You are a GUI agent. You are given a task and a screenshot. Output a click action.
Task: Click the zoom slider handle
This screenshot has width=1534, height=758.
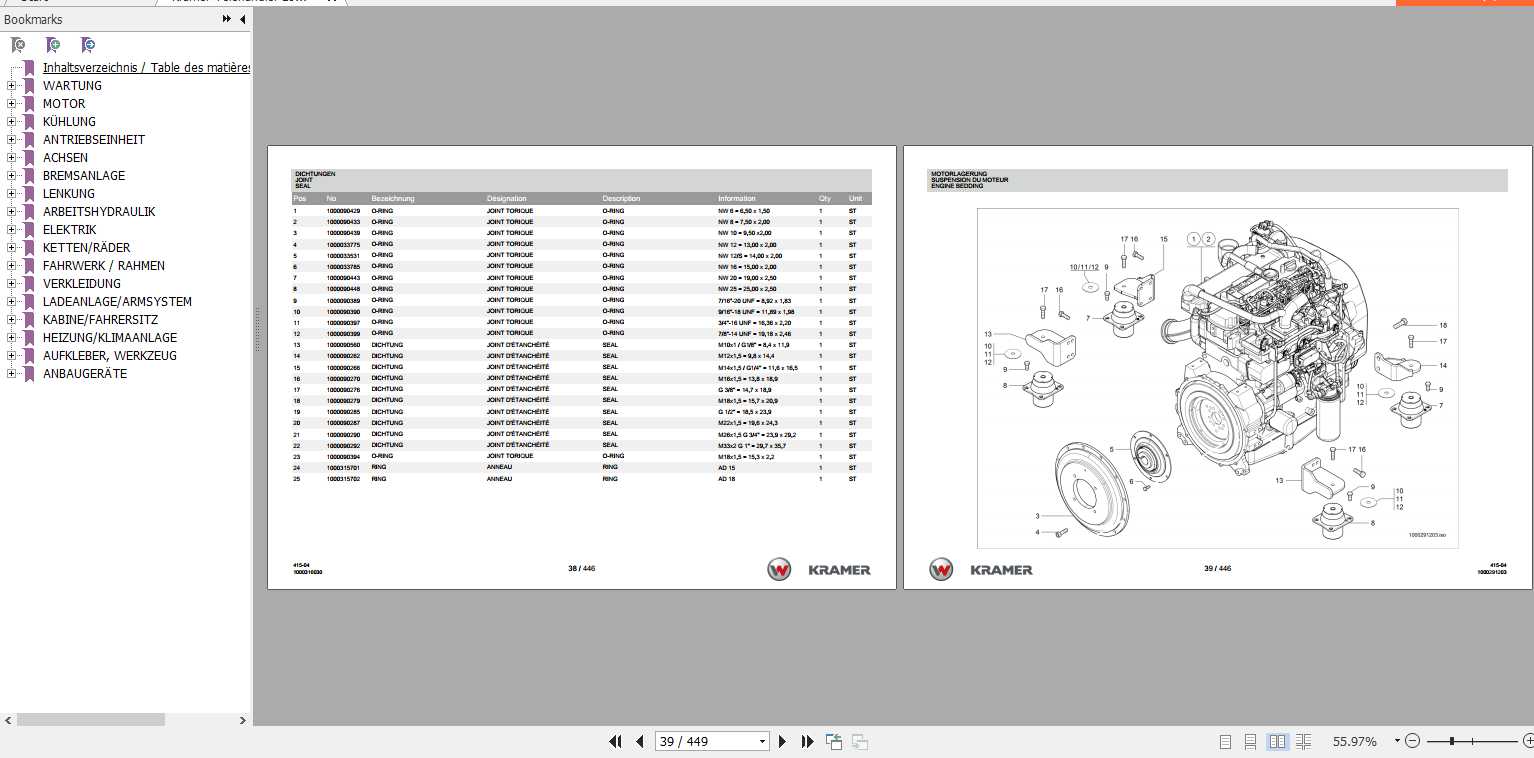pos(1451,741)
